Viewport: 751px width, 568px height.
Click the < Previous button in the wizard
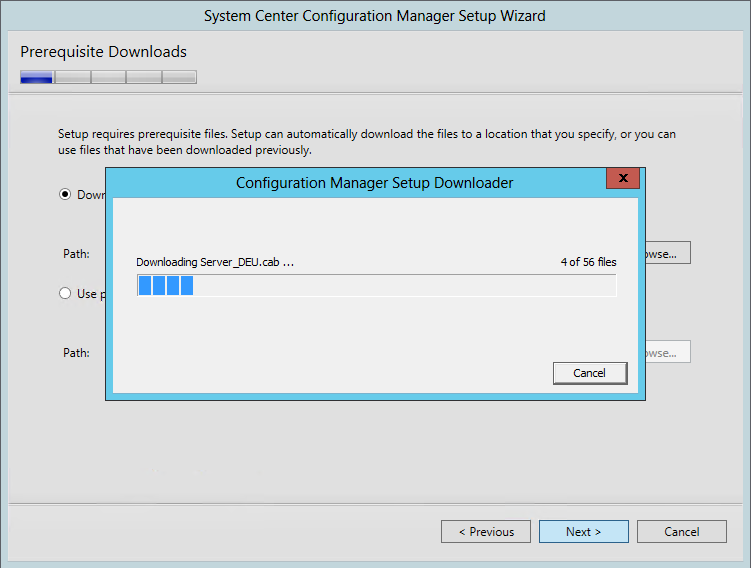486,532
